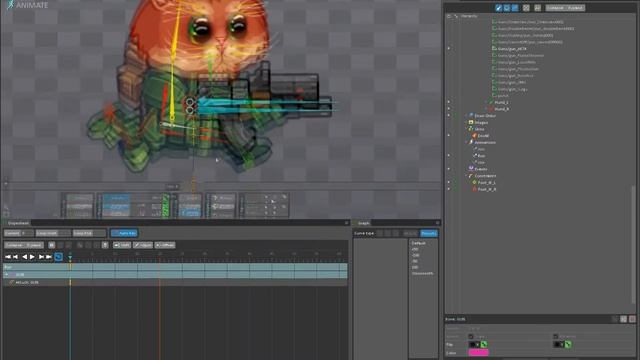Click the dopesheet Shift button
Screen dimensions: 640x360
pyautogui.click(x=122, y=245)
